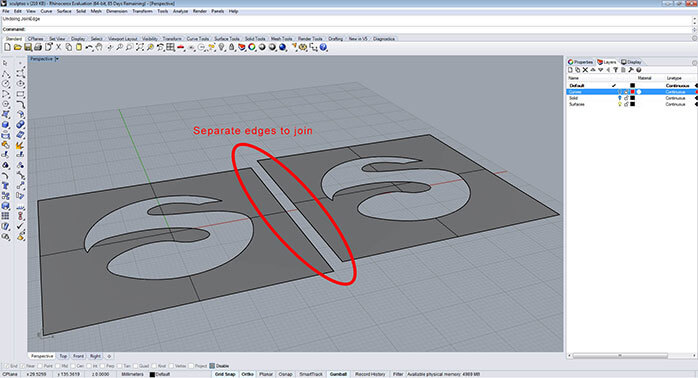Click the Paste clipboard icon
Viewport: 698px width, 378px height.
click(x=79, y=47)
